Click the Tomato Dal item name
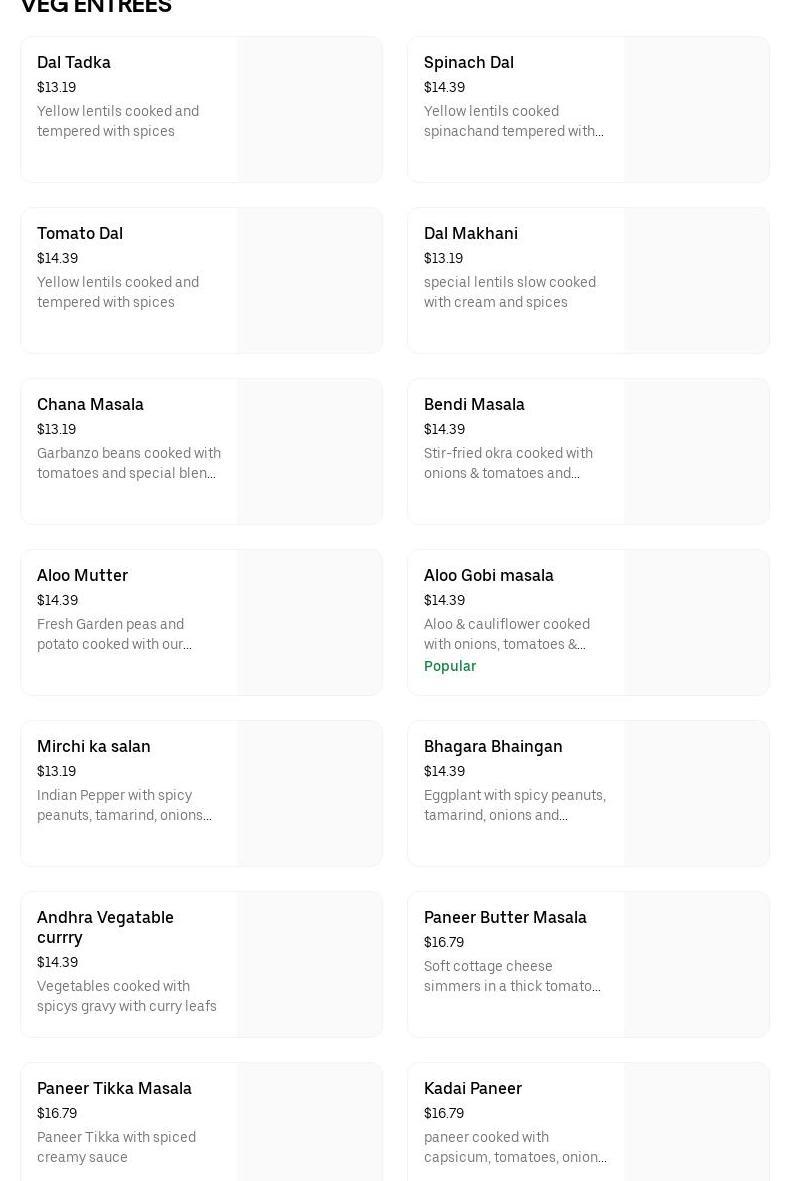Viewport: 804px width, 1181px height. click(80, 233)
